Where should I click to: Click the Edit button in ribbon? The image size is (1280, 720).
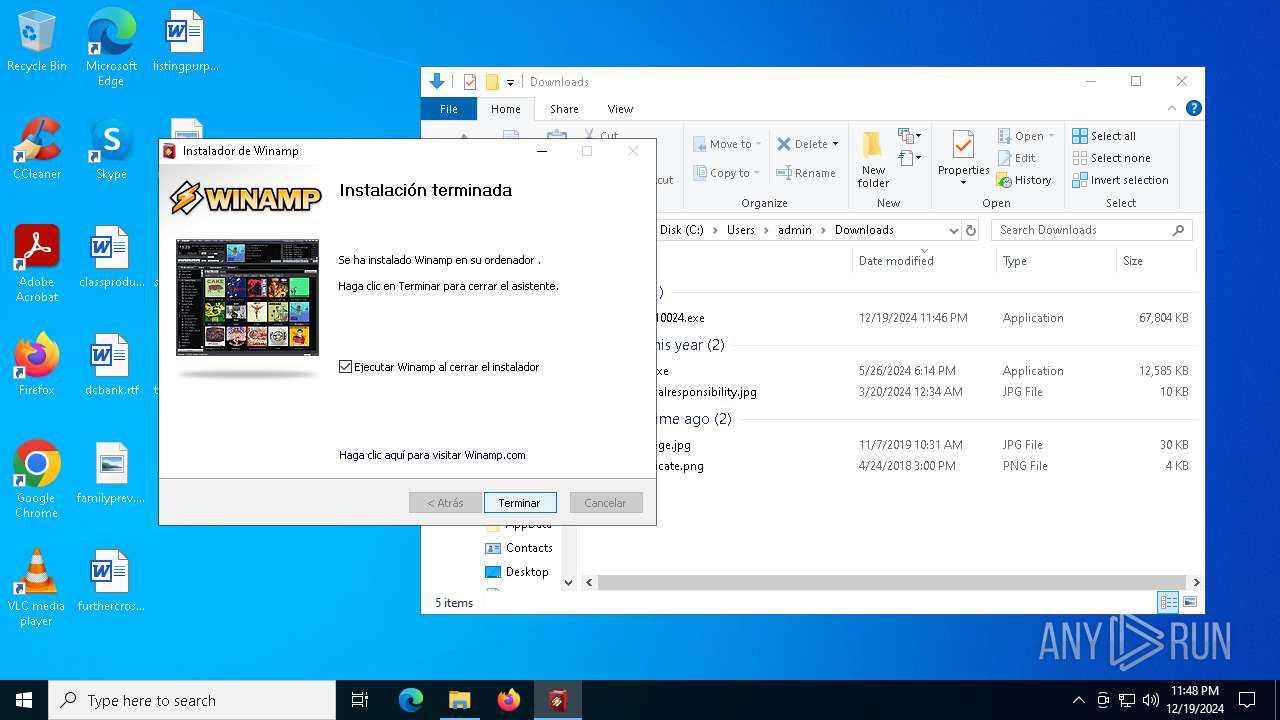[x=1016, y=158]
